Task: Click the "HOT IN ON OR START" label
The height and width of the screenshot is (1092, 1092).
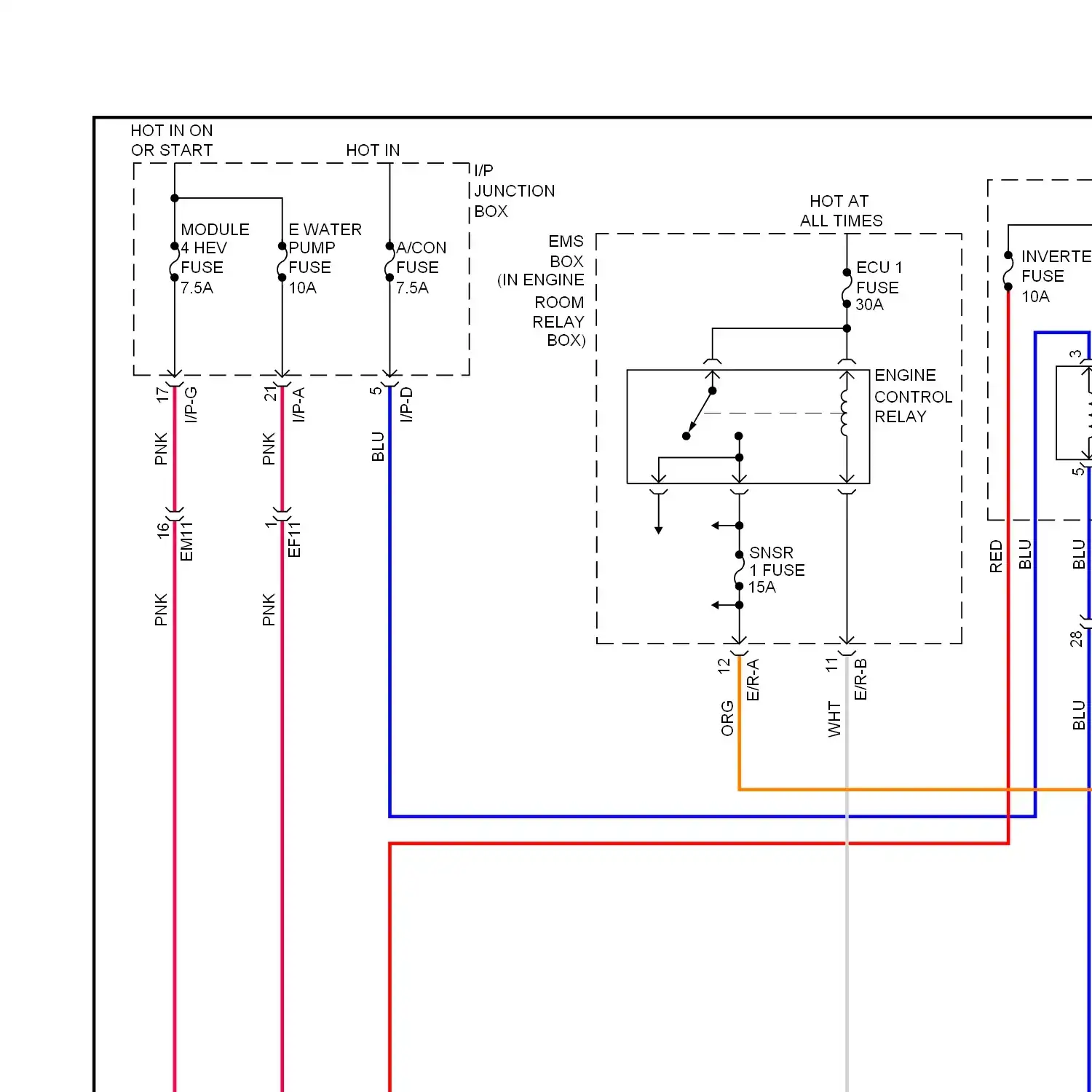Action: coord(172,141)
